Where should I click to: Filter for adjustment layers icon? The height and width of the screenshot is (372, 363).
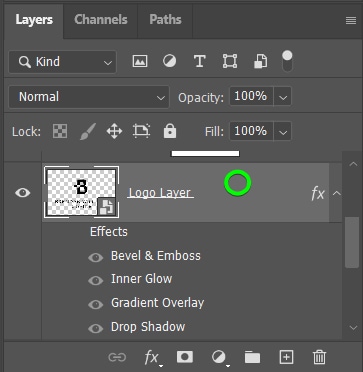point(169,61)
